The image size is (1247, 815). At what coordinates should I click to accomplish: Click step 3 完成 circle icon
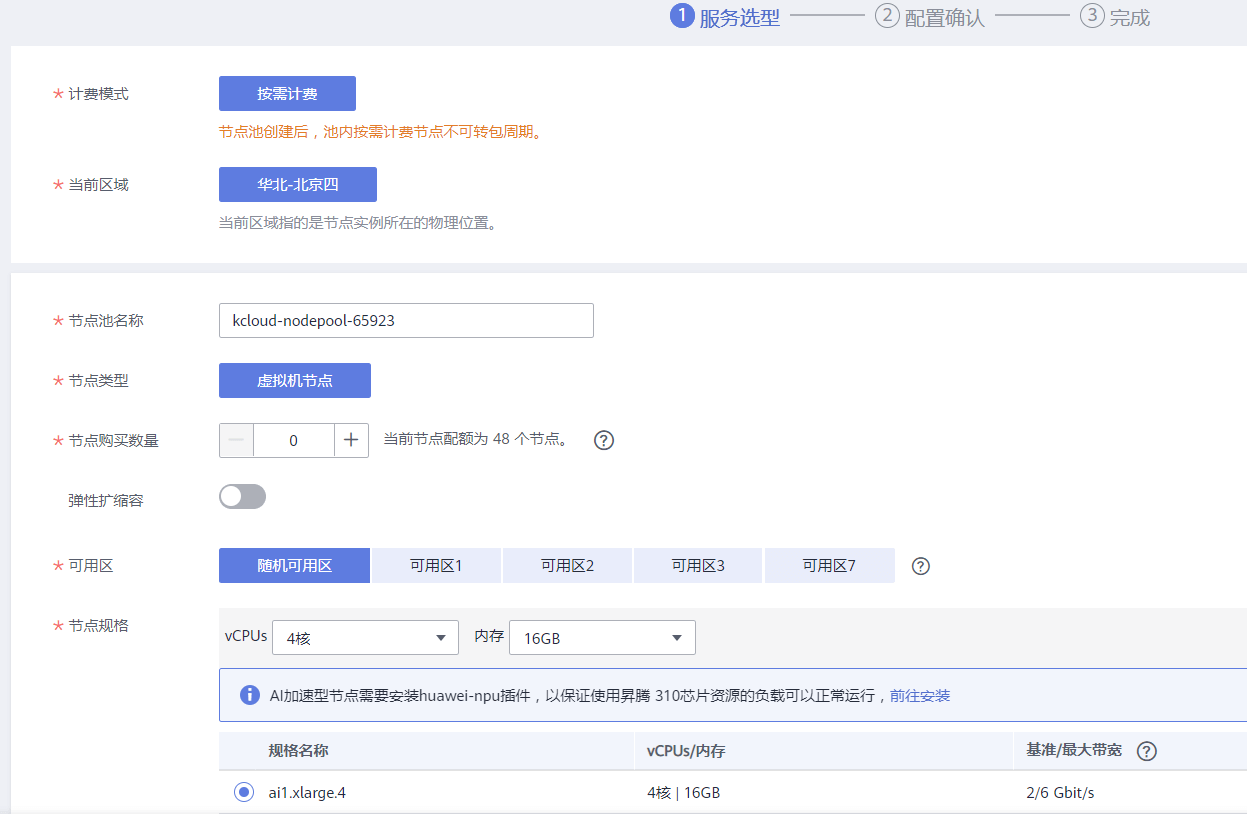pos(1092,16)
